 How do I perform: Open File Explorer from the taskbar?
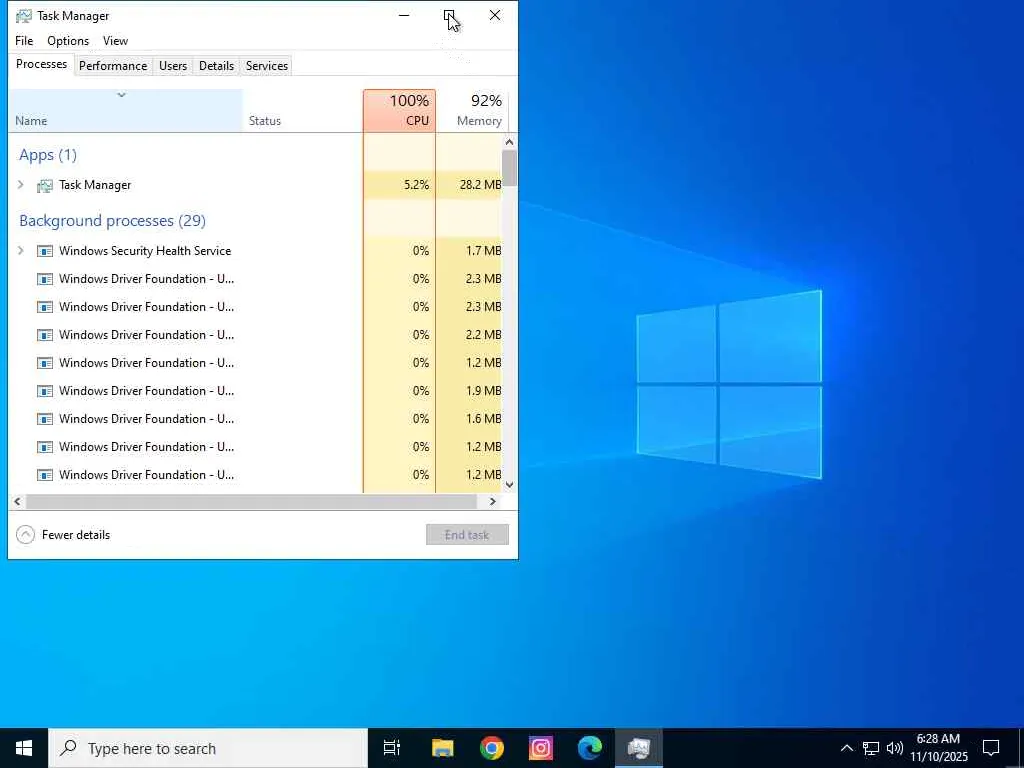point(443,748)
